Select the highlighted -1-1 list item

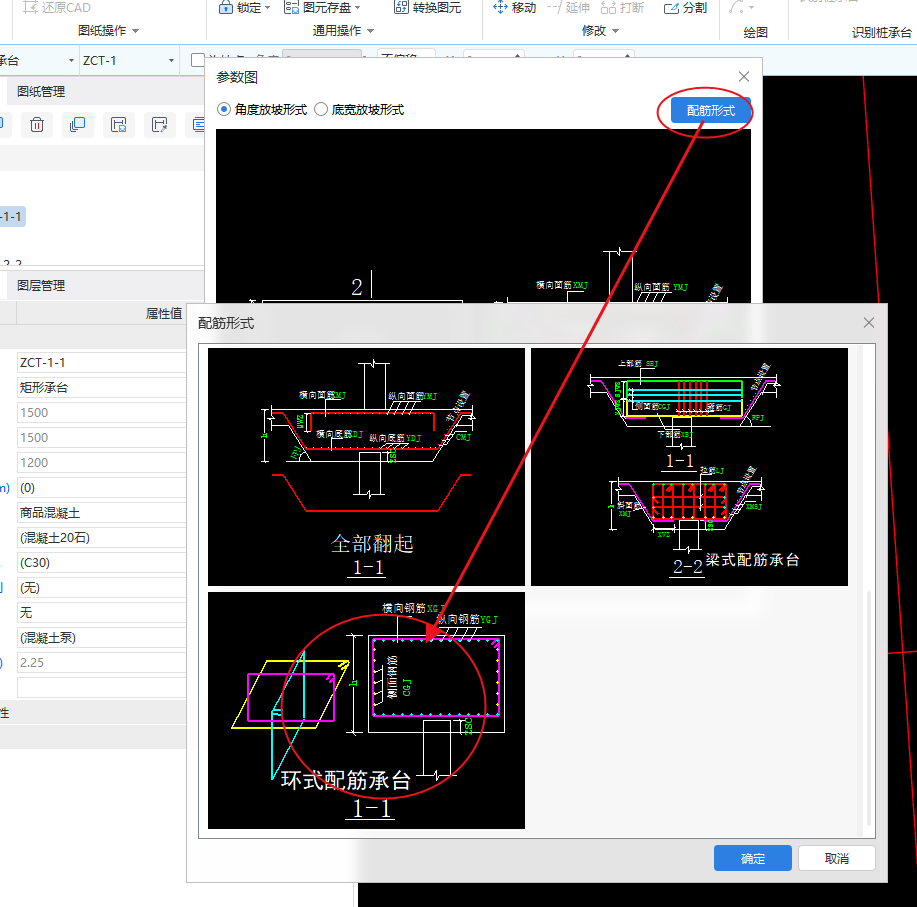[12, 216]
